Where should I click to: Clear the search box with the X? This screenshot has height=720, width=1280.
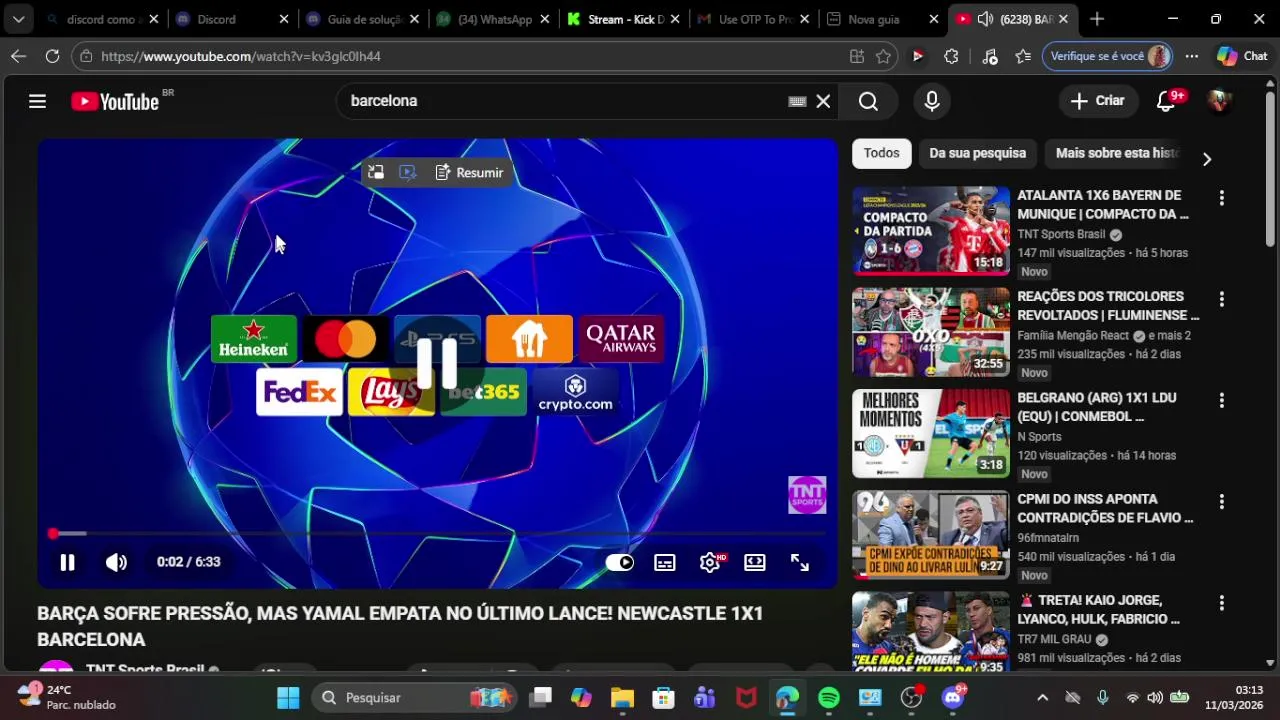[823, 101]
